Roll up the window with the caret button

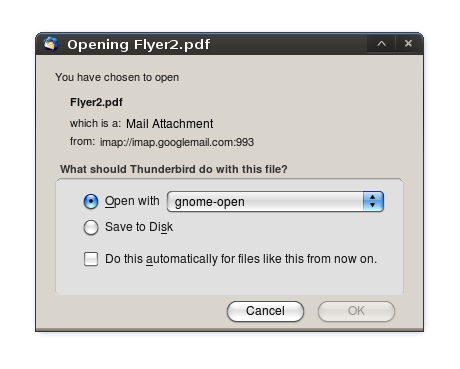click(x=381, y=44)
